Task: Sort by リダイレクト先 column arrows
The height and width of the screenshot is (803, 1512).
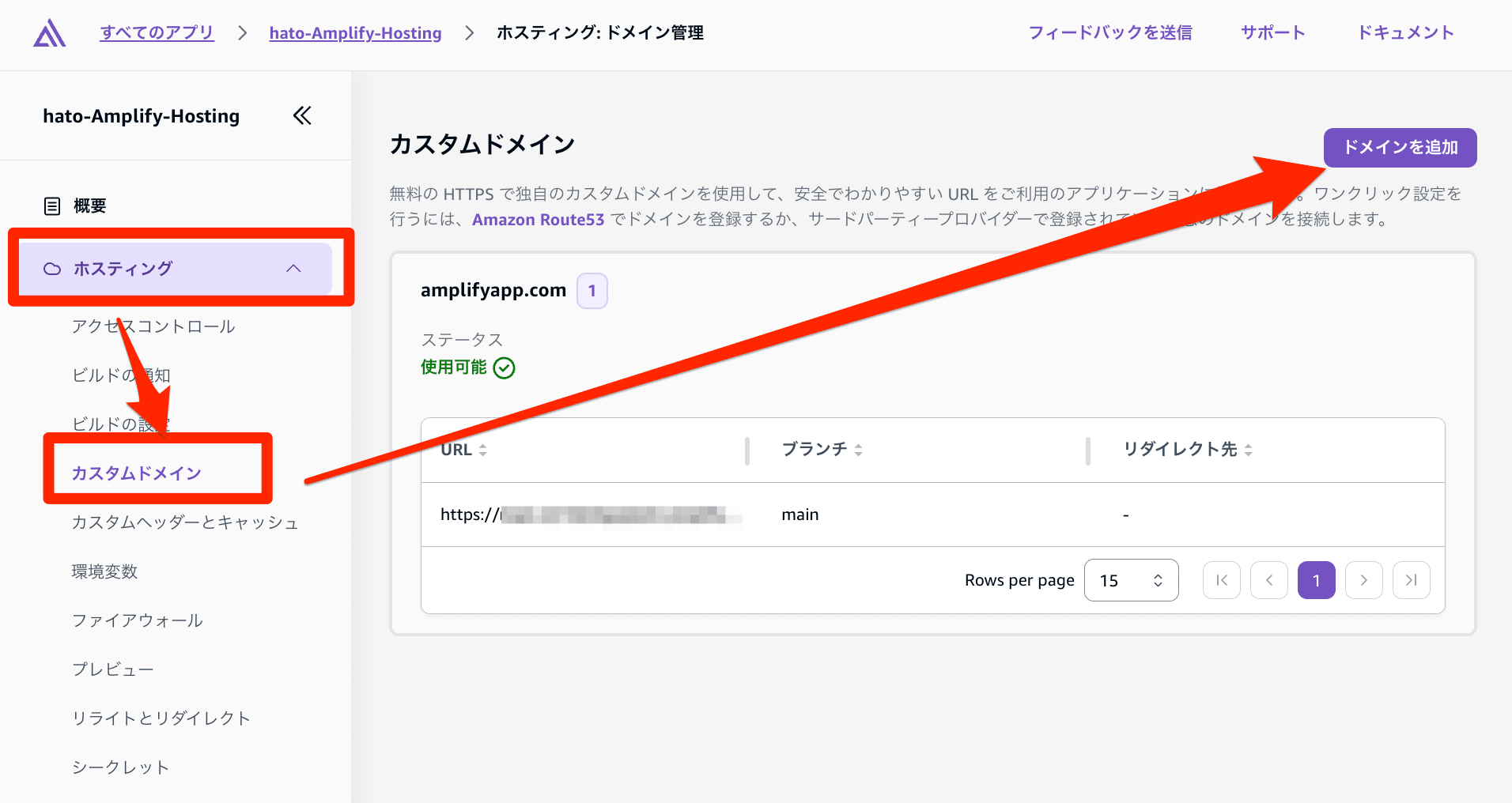Action: tap(1249, 450)
